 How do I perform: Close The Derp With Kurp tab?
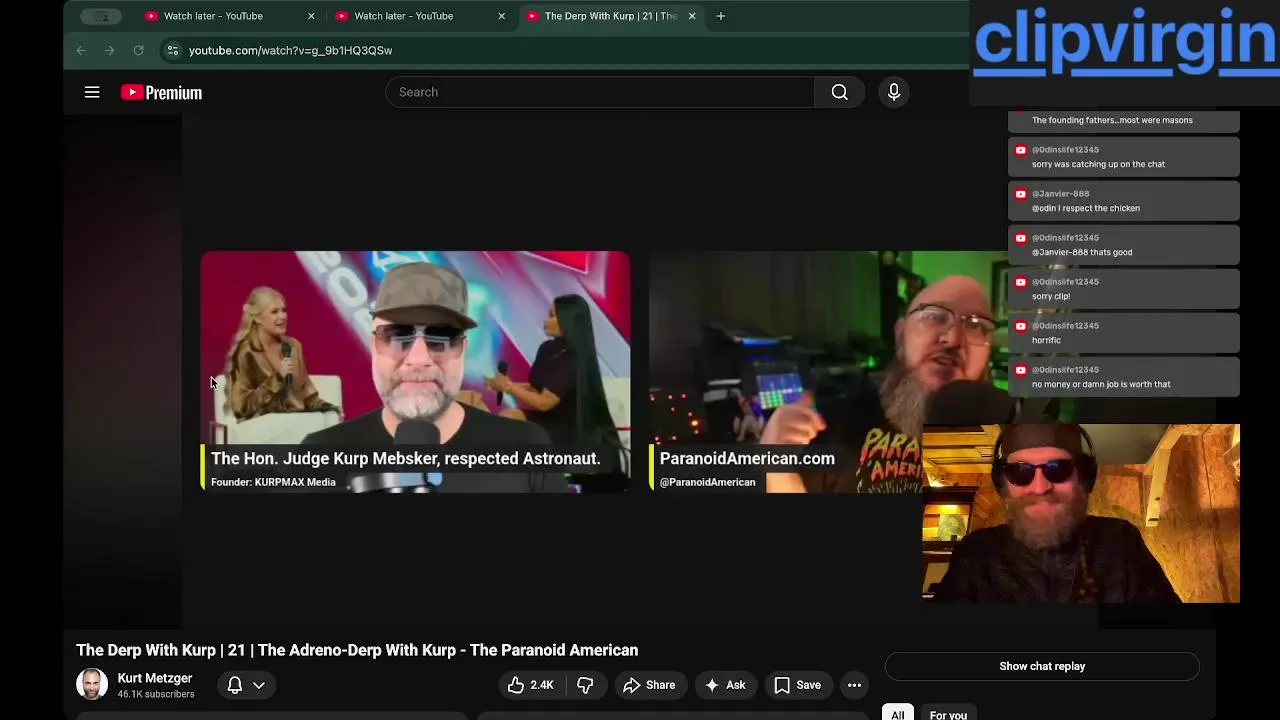point(692,16)
